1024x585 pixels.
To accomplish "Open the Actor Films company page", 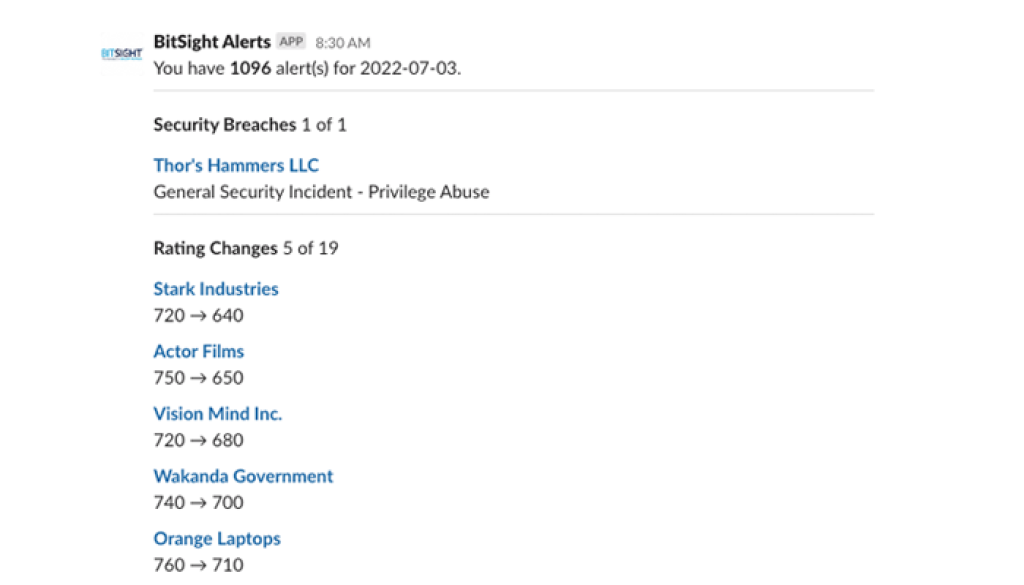I will (x=198, y=351).
